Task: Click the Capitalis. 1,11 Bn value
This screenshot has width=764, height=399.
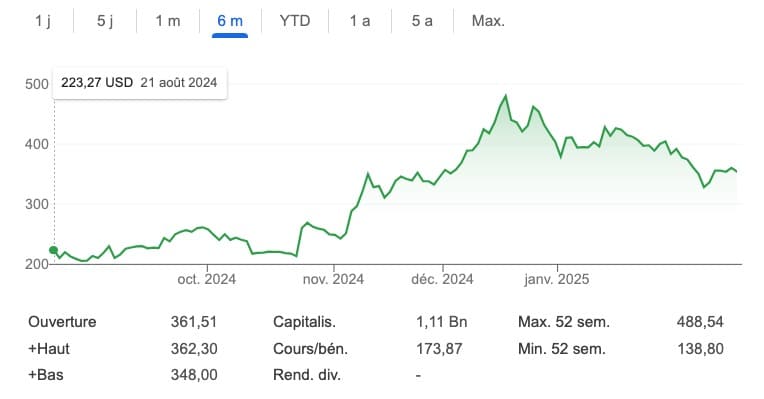Action: pos(441,322)
